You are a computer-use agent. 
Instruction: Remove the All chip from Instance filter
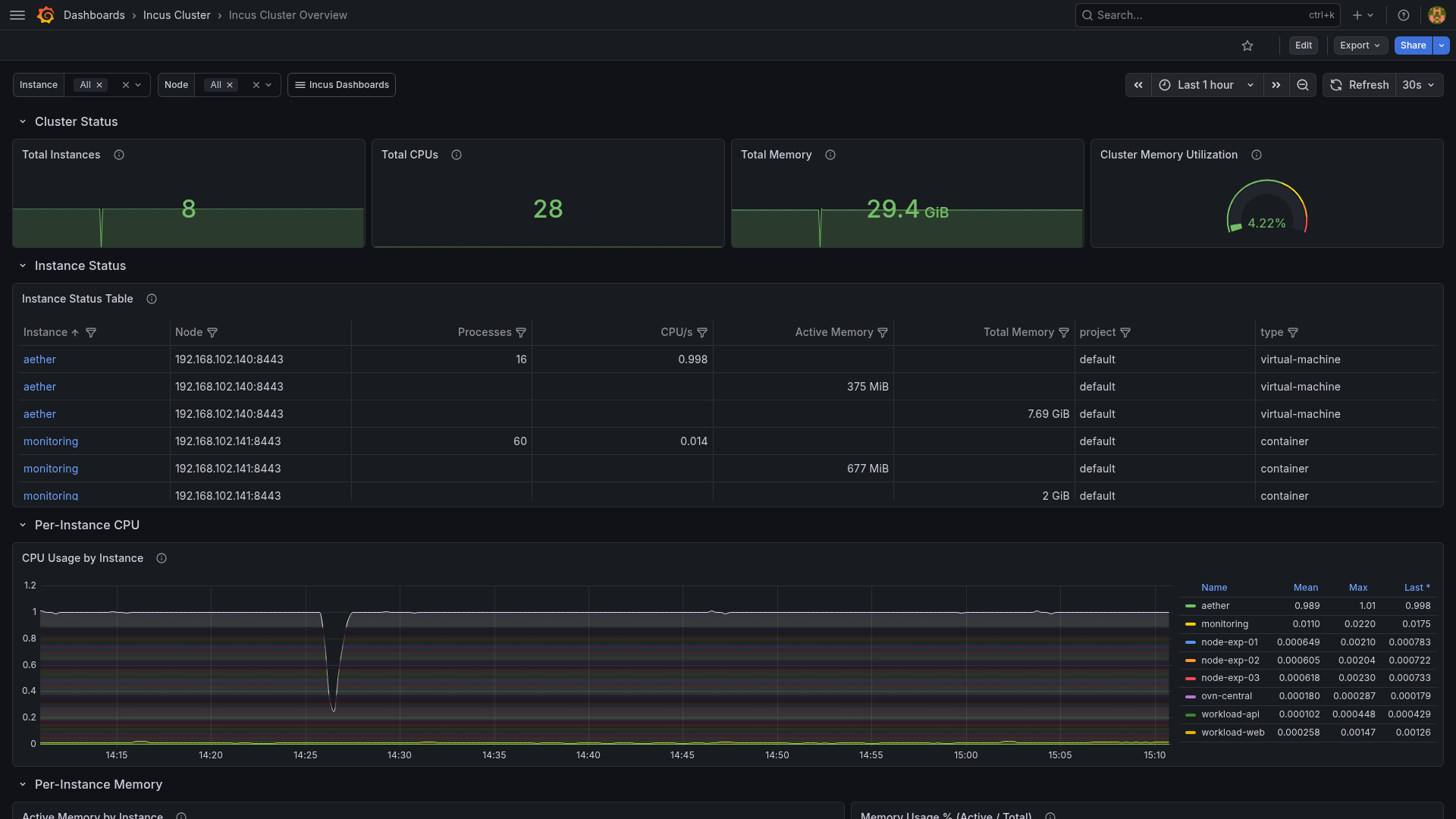99,85
